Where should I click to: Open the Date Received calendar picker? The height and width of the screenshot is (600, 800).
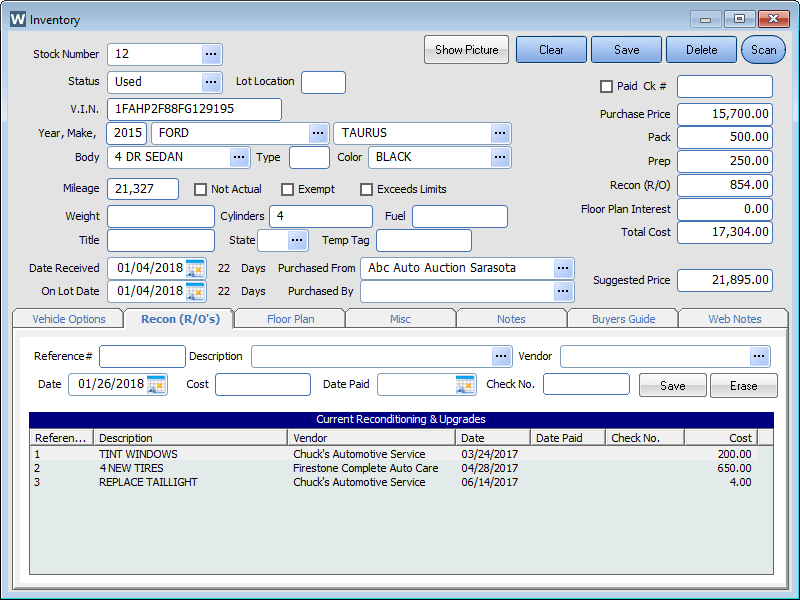(195, 268)
